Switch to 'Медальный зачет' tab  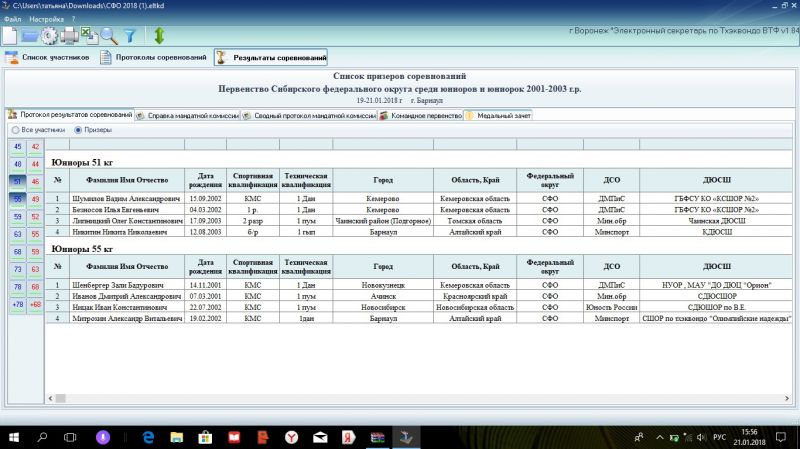(498, 115)
